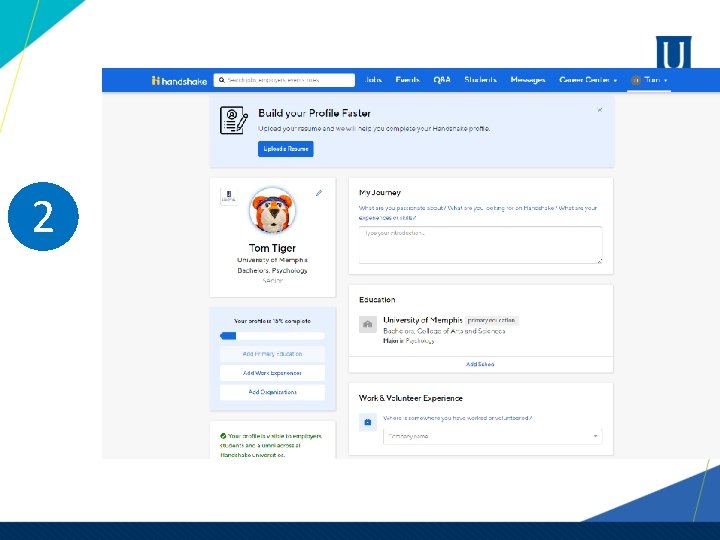The width and height of the screenshot is (720, 540).
Task: Click the primary education tag
Action: (491, 321)
